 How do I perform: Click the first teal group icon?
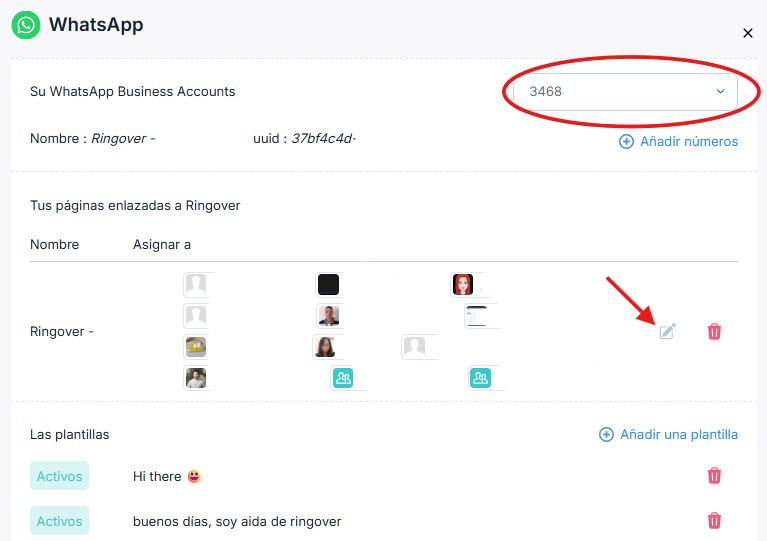(x=343, y=378)
